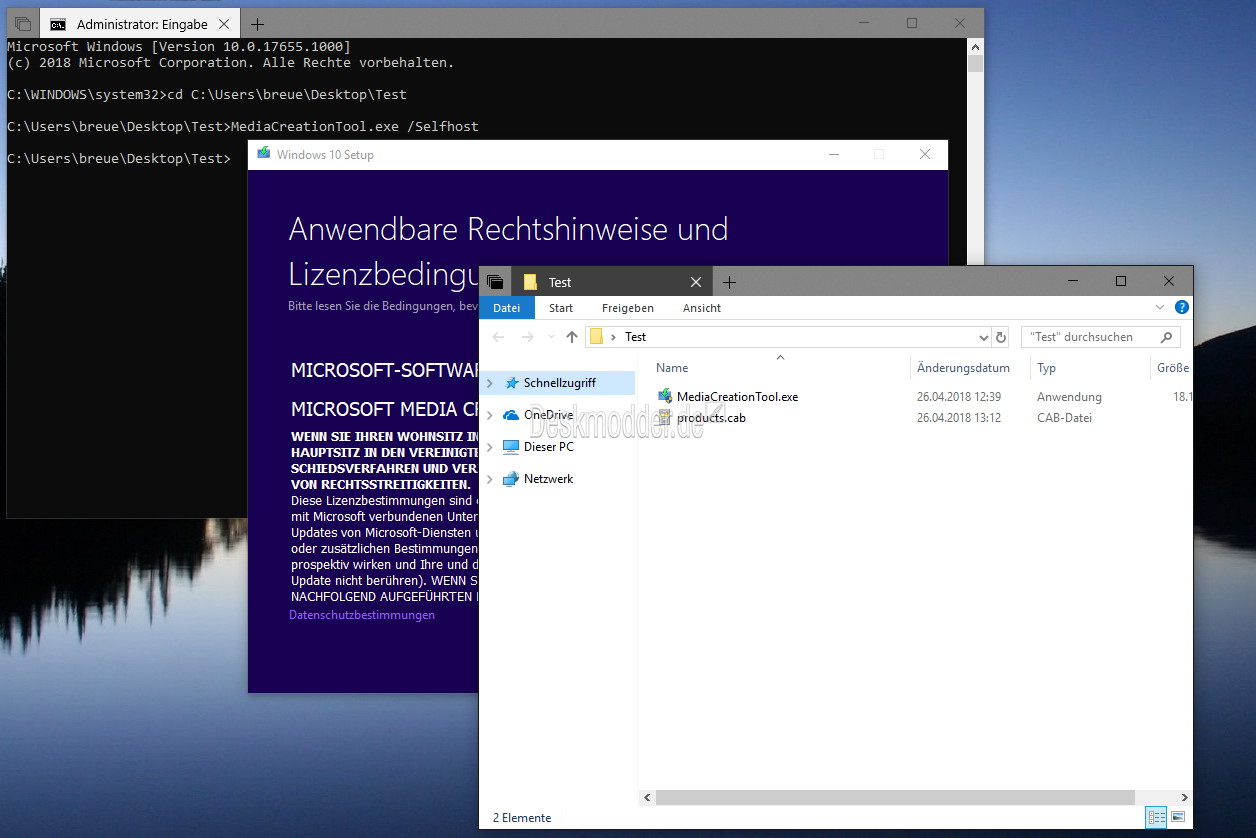Expand the Schnellzugriff tree node
The width and height of the screenshot is (1256, 838).
[x=490, y=383]
